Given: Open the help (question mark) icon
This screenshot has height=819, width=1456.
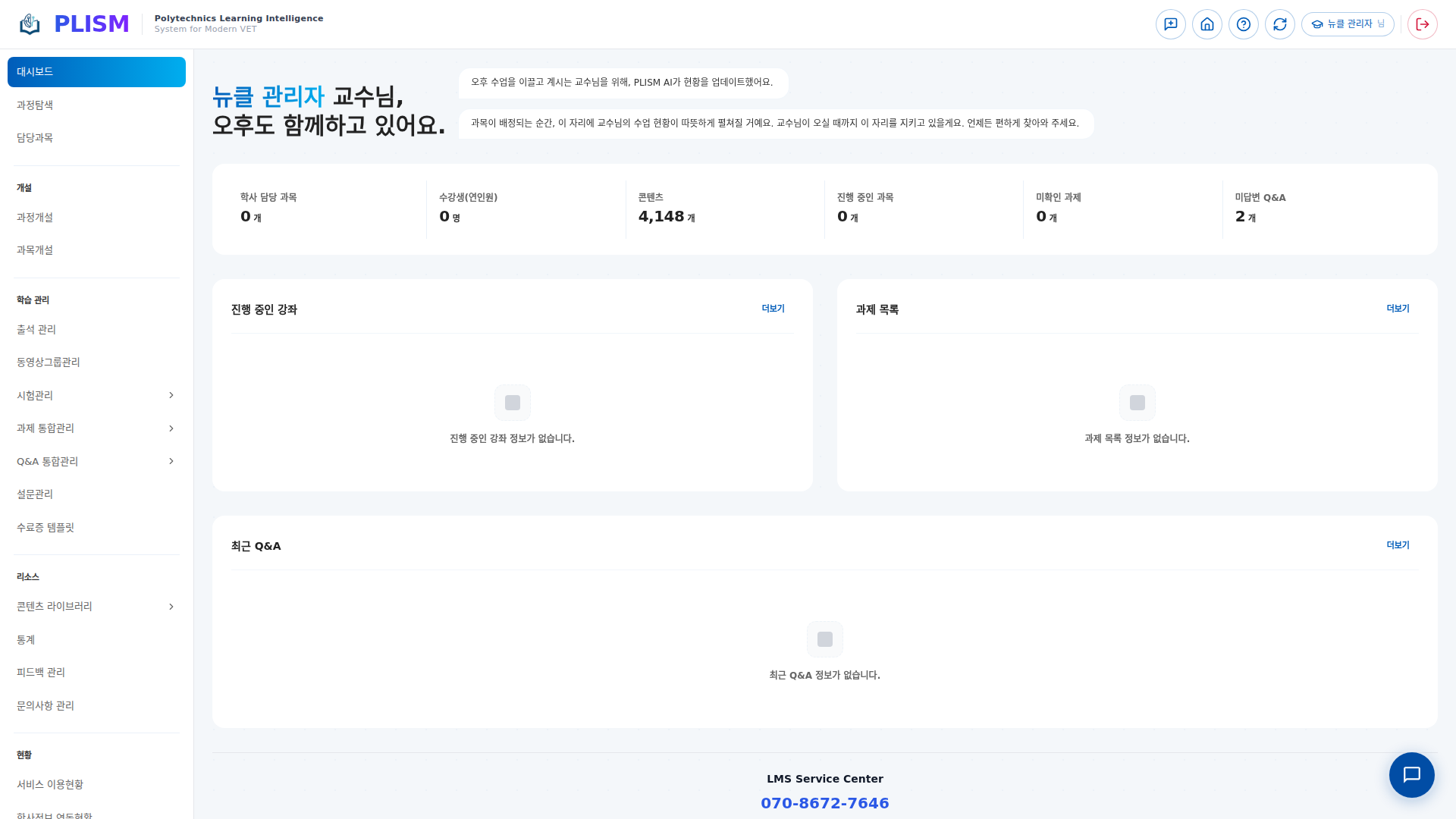Looking at the screenshot, I should (x=1244, y=24).
